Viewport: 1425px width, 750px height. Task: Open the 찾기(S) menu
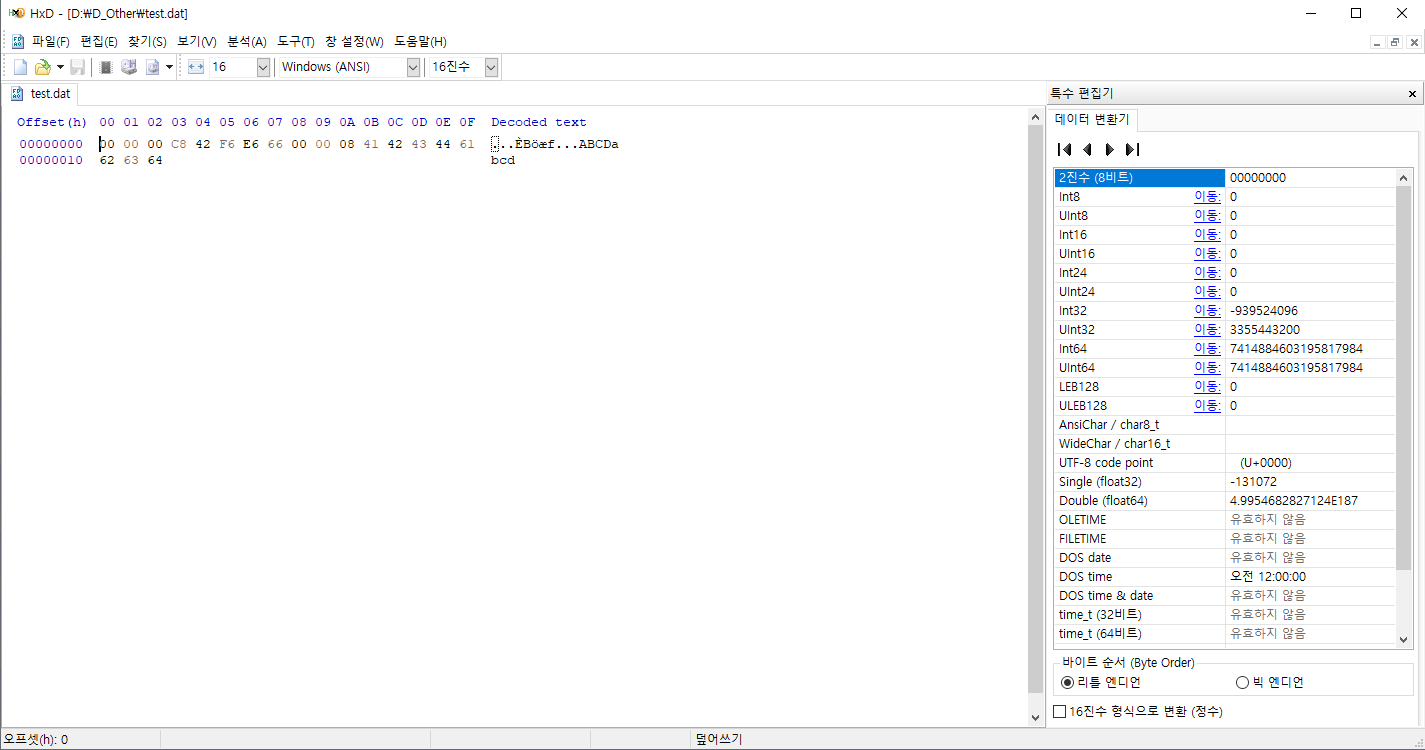[147, 42]
